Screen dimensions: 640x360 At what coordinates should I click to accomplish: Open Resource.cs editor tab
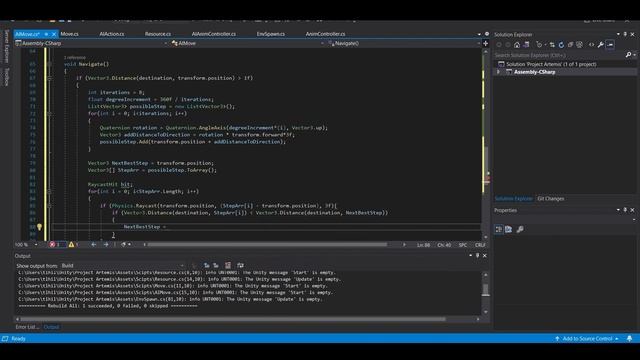click(158, 34)
